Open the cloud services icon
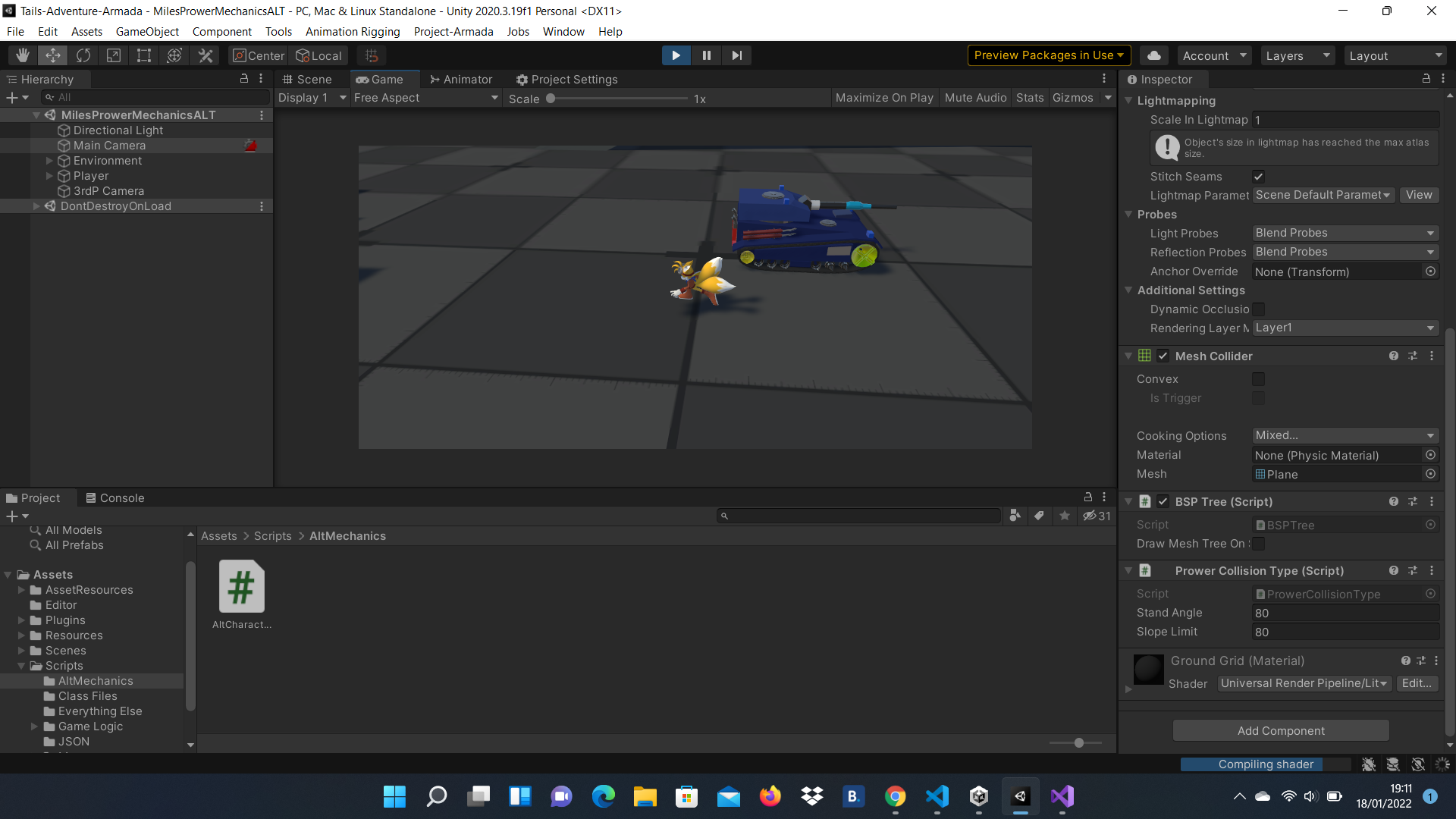1456x819 pixels. (x=1153, y=55)
